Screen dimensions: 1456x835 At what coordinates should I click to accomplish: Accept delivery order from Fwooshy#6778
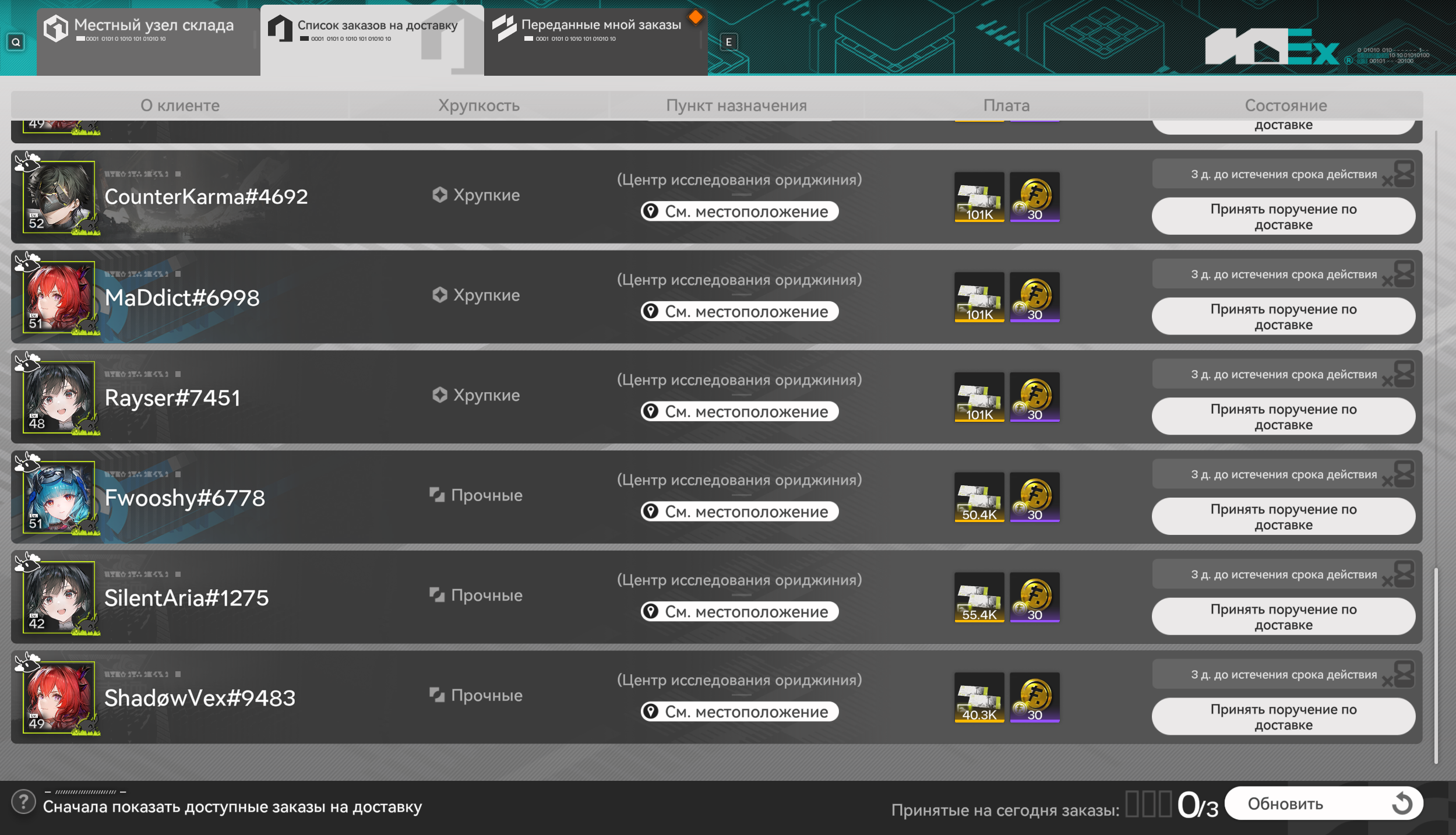pos(1284,516)
